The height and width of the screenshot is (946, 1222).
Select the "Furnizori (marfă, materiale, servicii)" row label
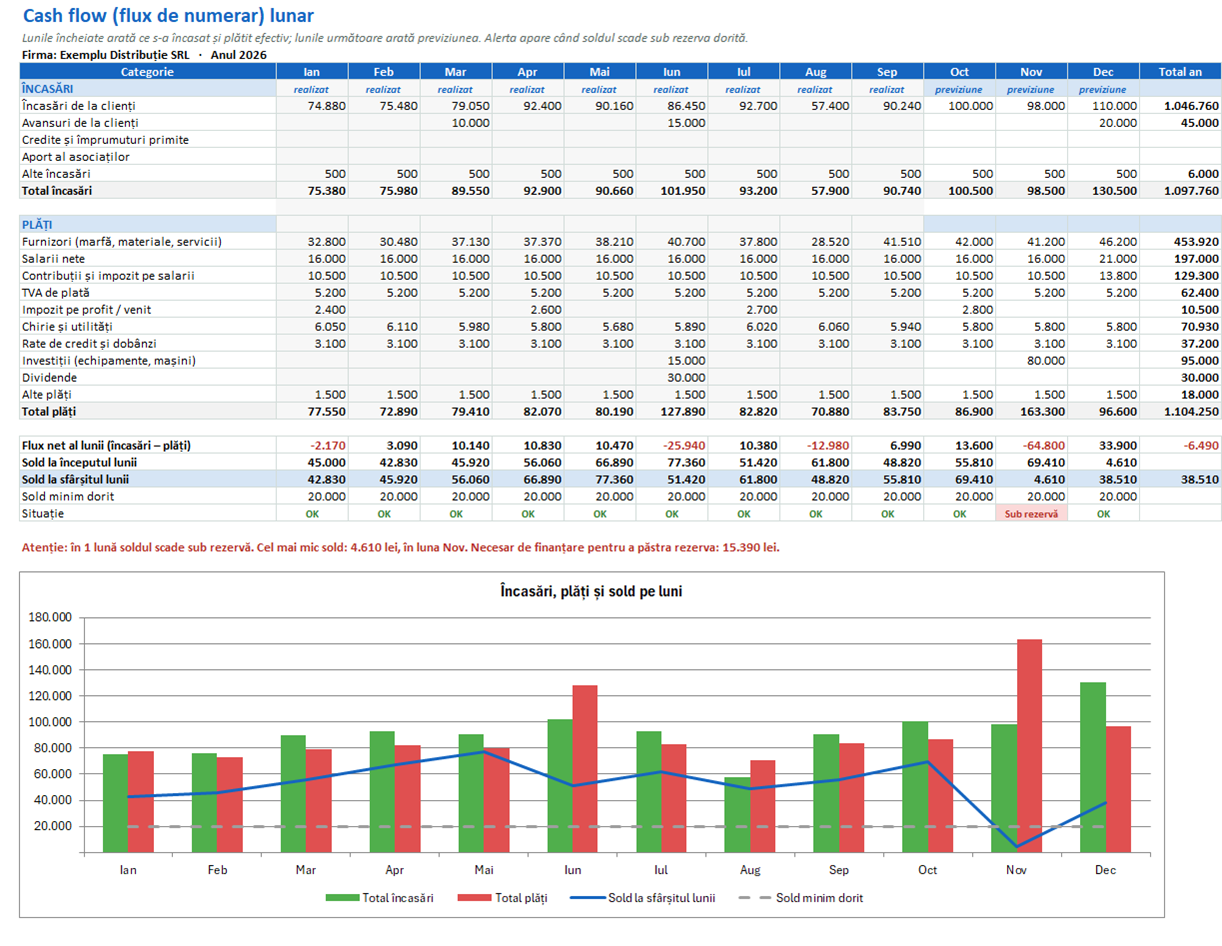pos(121,241)
